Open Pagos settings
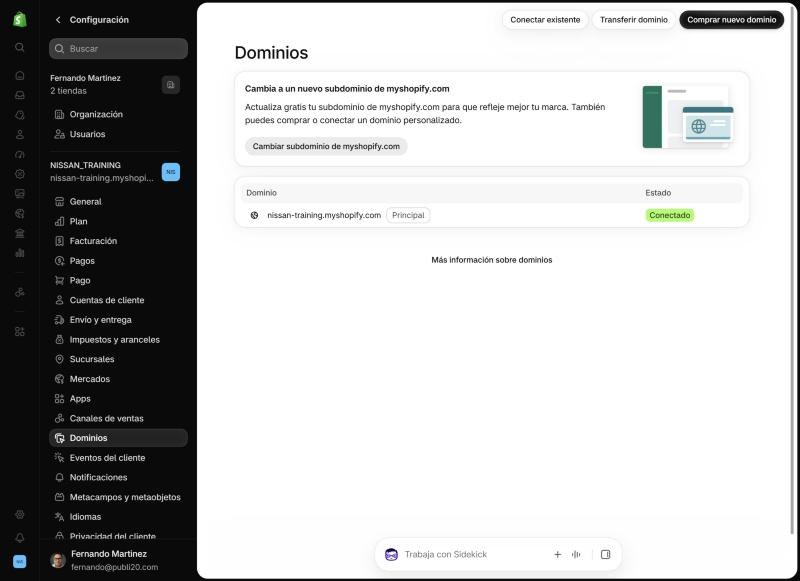The image size is (800, 581). pos(118,261)
